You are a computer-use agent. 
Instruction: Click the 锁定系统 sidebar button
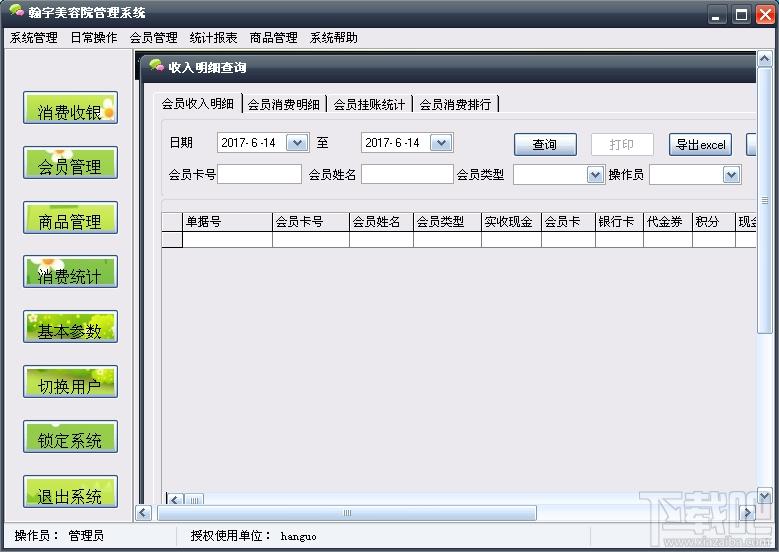pos(70,436)
